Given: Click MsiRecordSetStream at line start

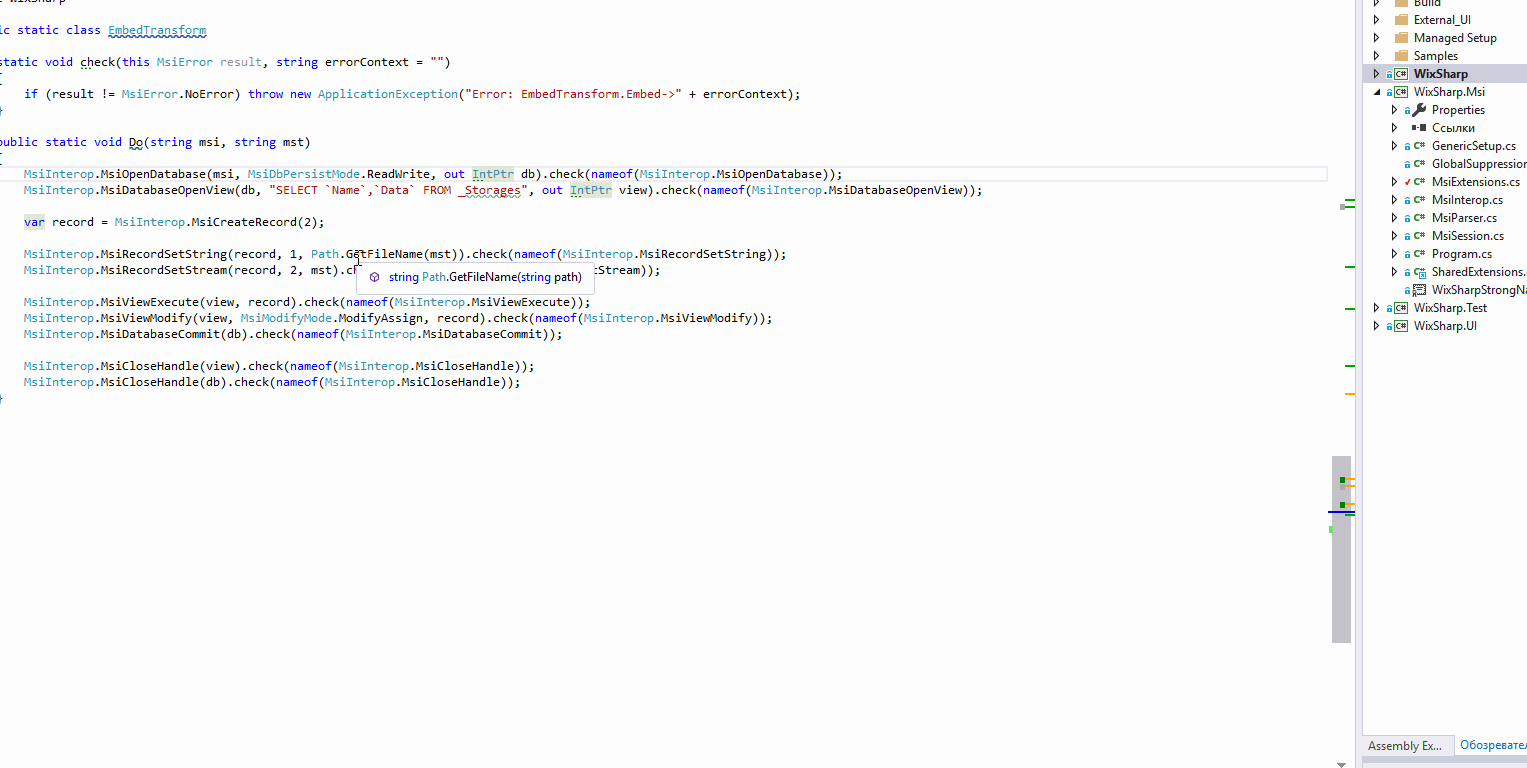Looking at the screenshot, I should [x=163, y=270].
